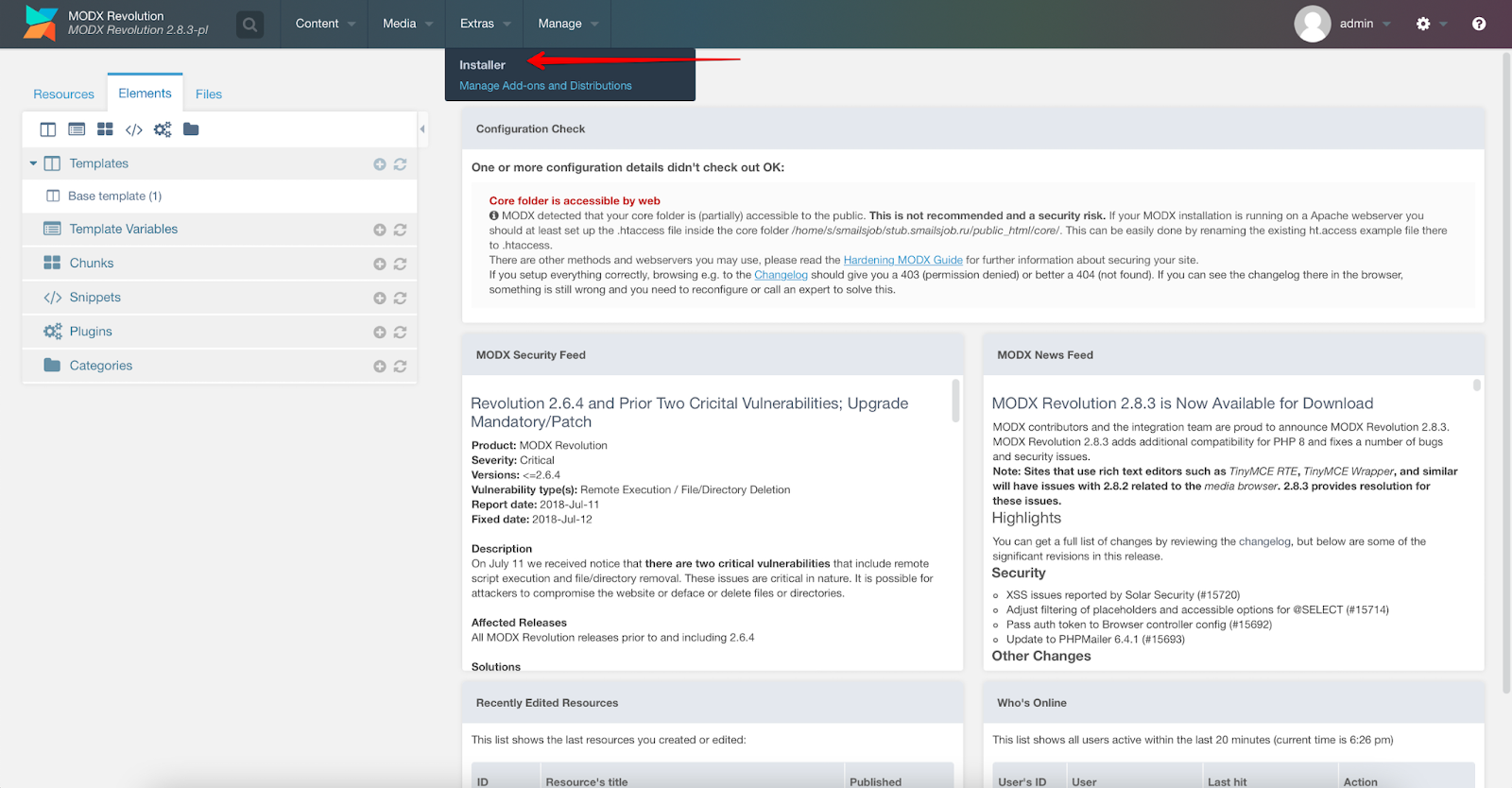The width and height of the screenshot is (1512, 788).
Task: Click the new plugin toolbar icon
Action: 163,129
